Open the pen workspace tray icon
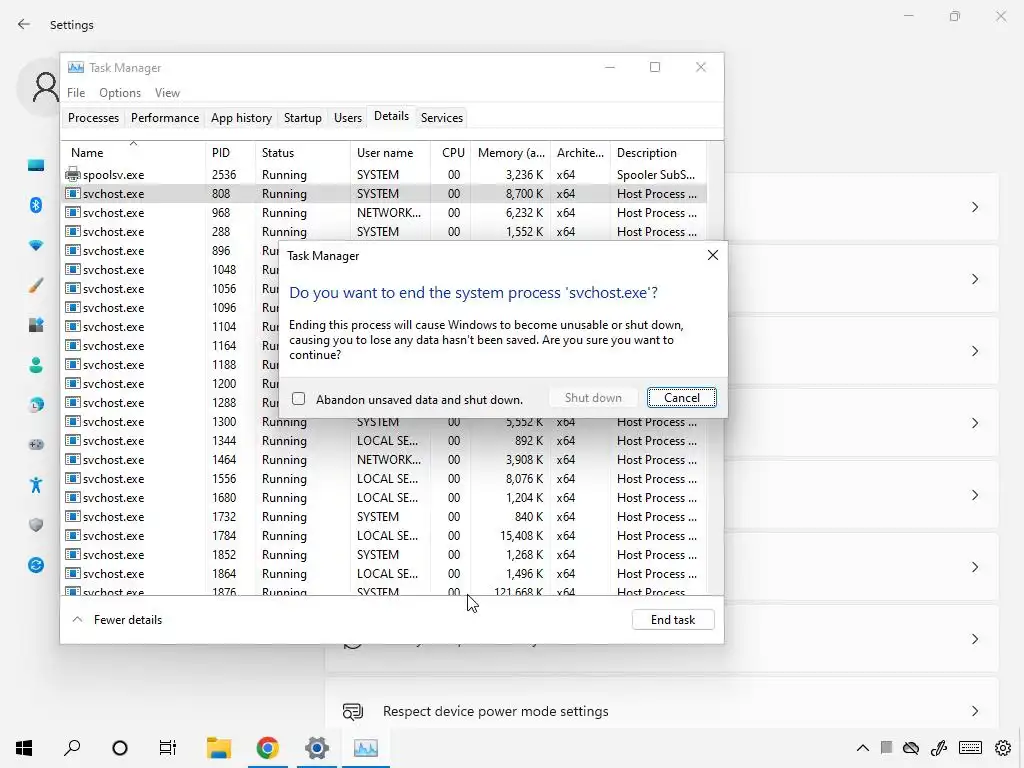This screenshot has height=768, width=1024. pyautogui.click(x=939, y=748)
